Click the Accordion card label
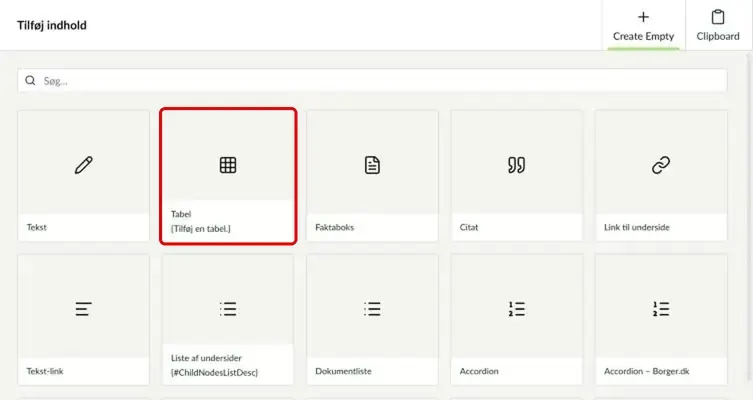The height and width of the screenshot is (400, 753). click(479, 371)
